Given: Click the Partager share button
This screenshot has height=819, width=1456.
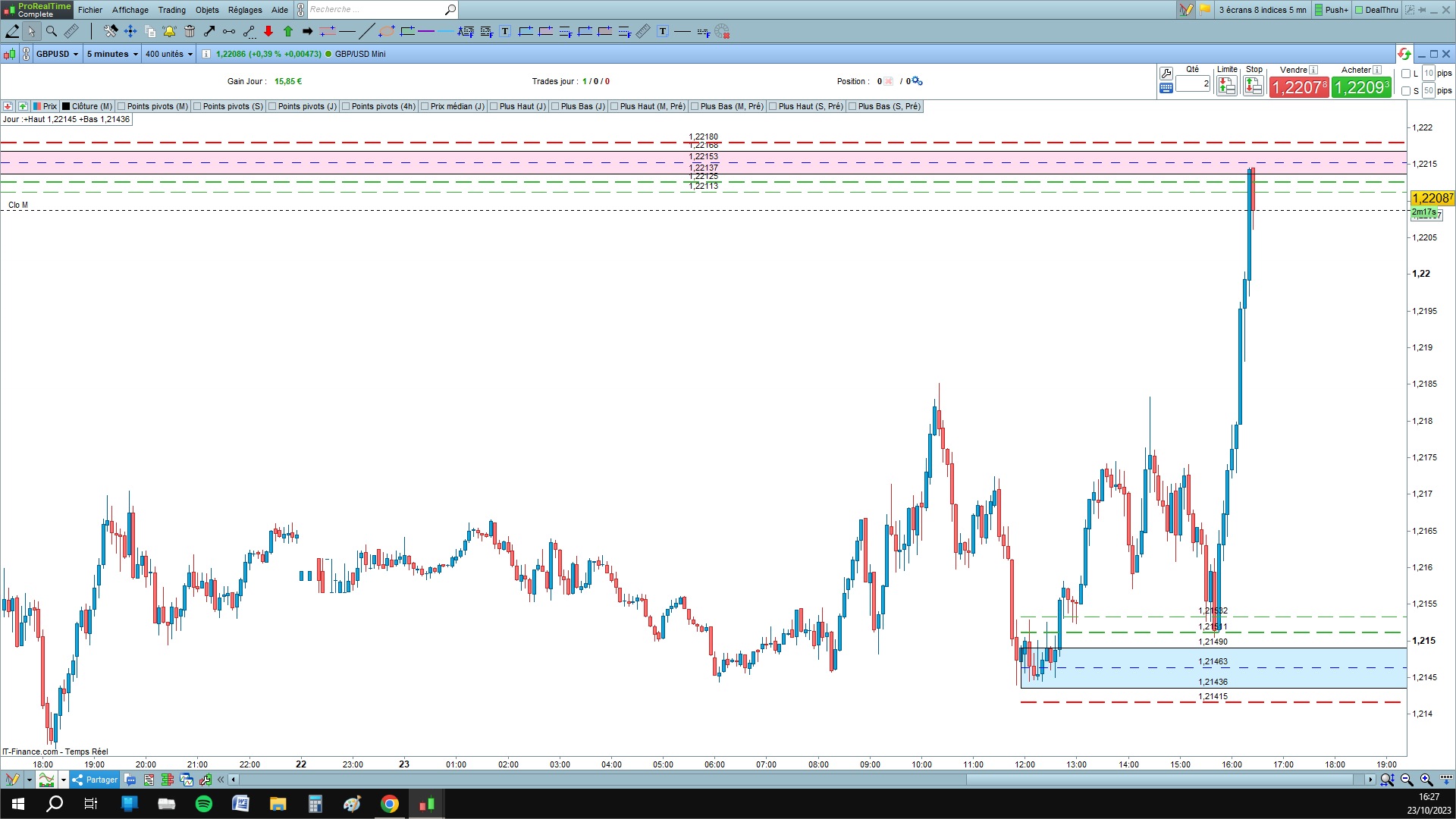Looking at the screenshot, I should click(96, 780).
